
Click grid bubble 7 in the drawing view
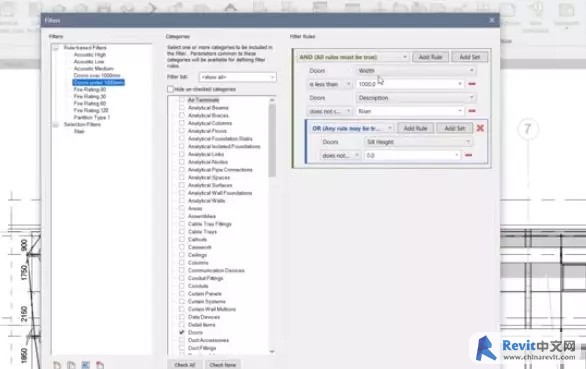[x=527, y=129]
